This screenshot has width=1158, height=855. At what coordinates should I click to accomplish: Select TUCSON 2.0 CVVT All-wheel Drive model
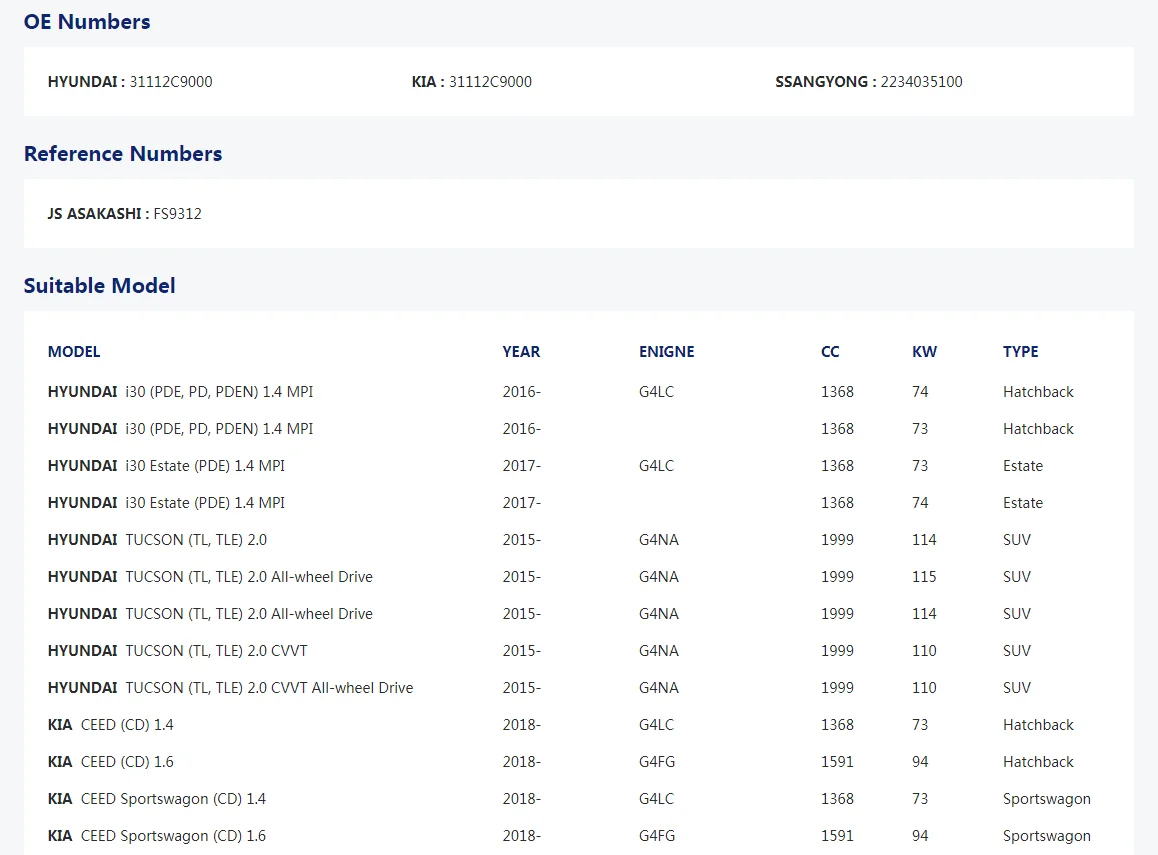click(x=230, y=687)
